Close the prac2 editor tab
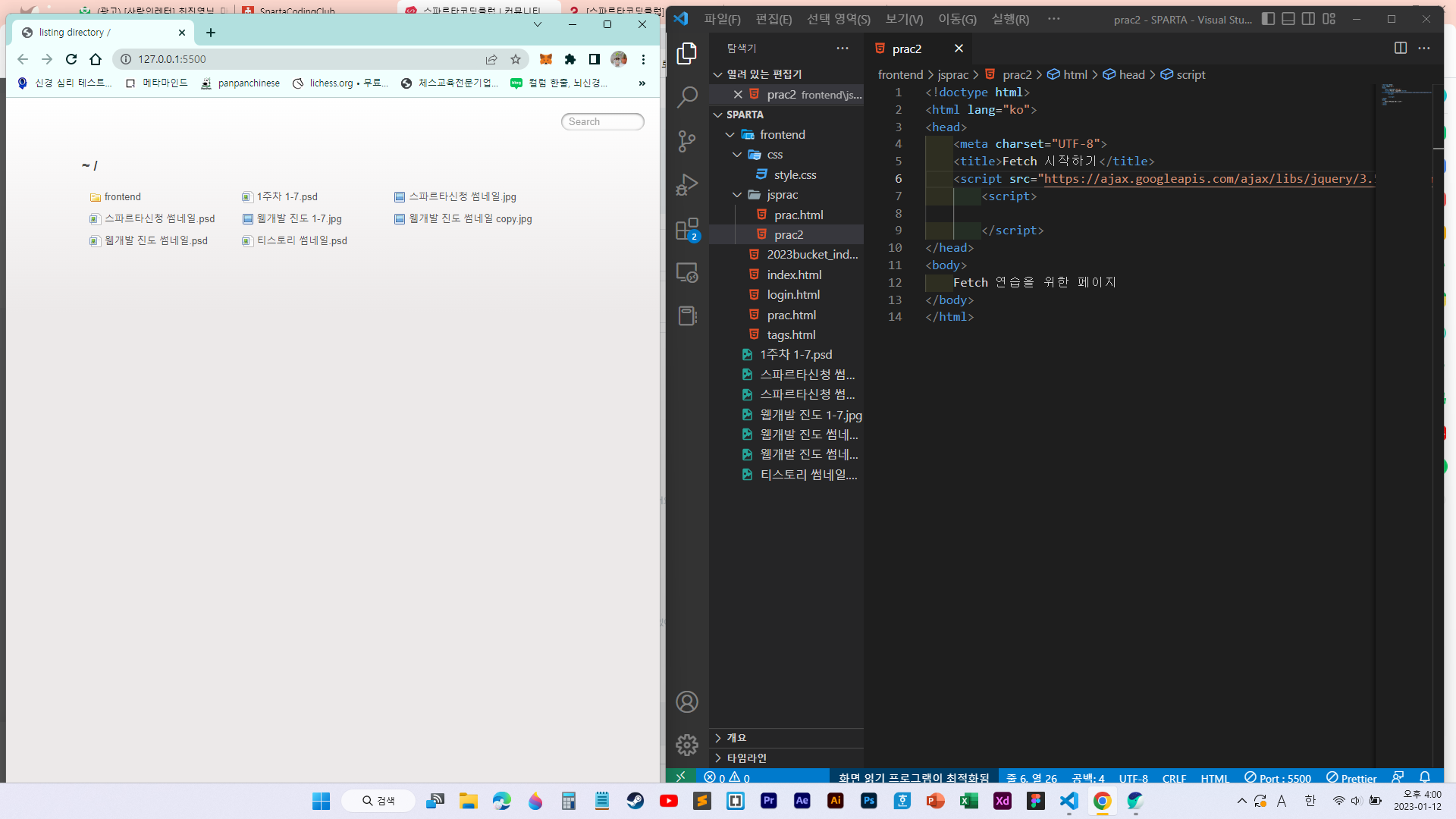 pyautogui.click(x=959, y=49)
